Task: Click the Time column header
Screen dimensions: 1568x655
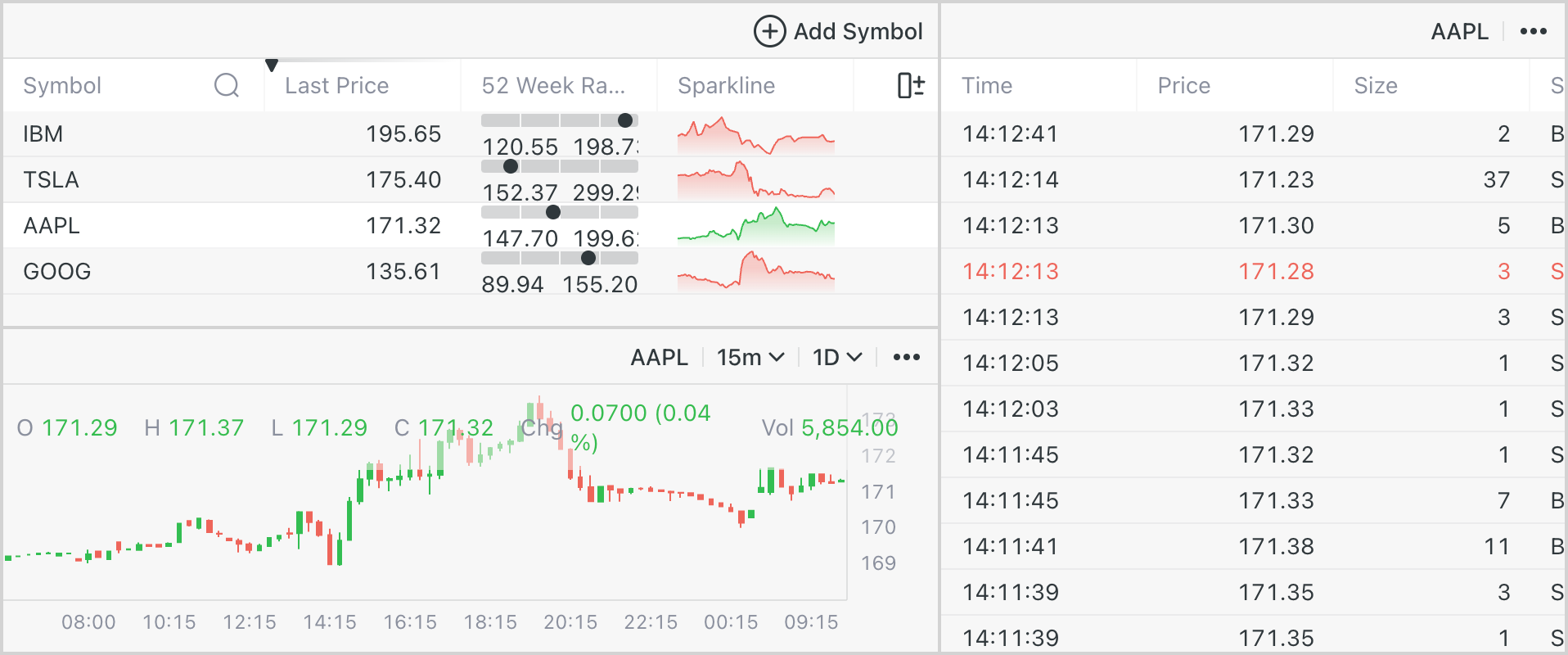Action: (987, 85)
